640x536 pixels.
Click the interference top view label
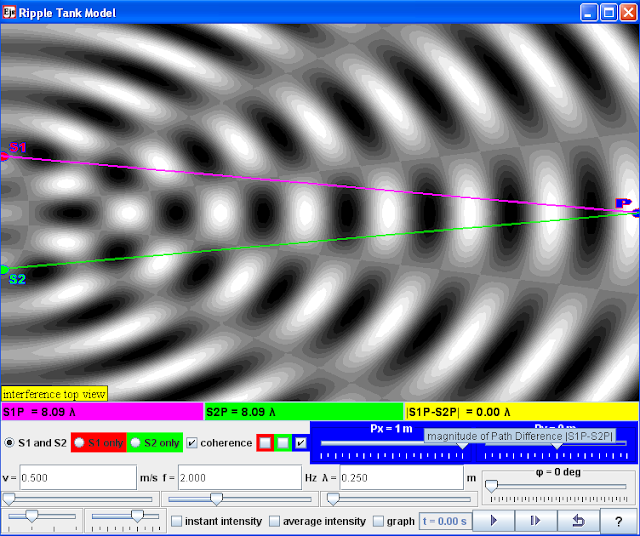54,394
